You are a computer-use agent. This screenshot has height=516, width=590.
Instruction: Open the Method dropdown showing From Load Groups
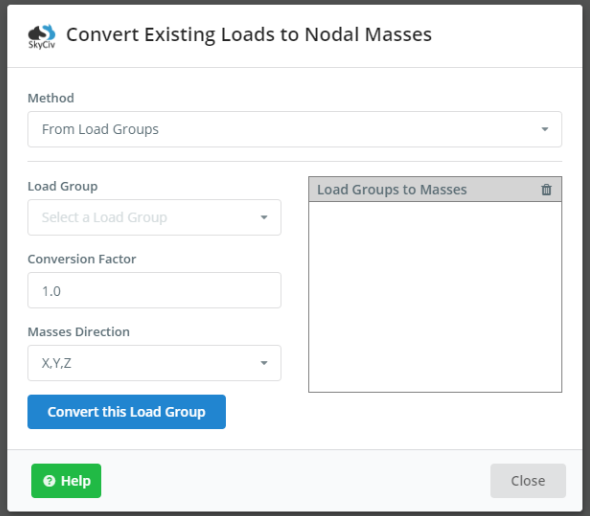click(x=295, y=129)
